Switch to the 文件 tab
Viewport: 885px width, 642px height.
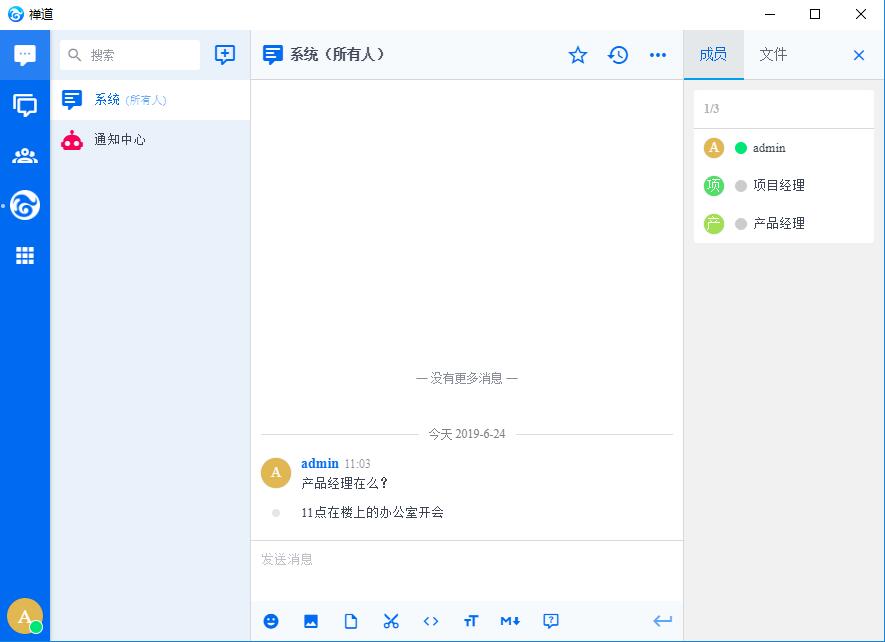(773, 55)
